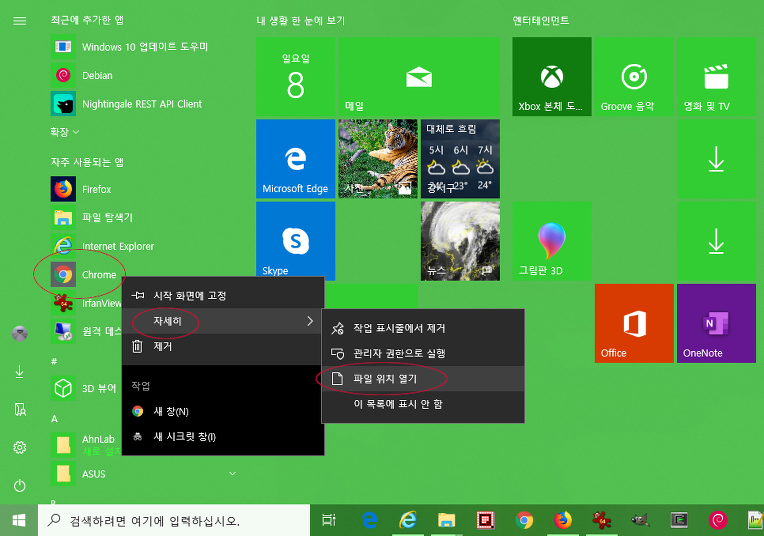This screenshot has height=536, width=764.
Task: Select 새 창(N) Chrome task
Action: pyautogui.click(x=223, y=411)
